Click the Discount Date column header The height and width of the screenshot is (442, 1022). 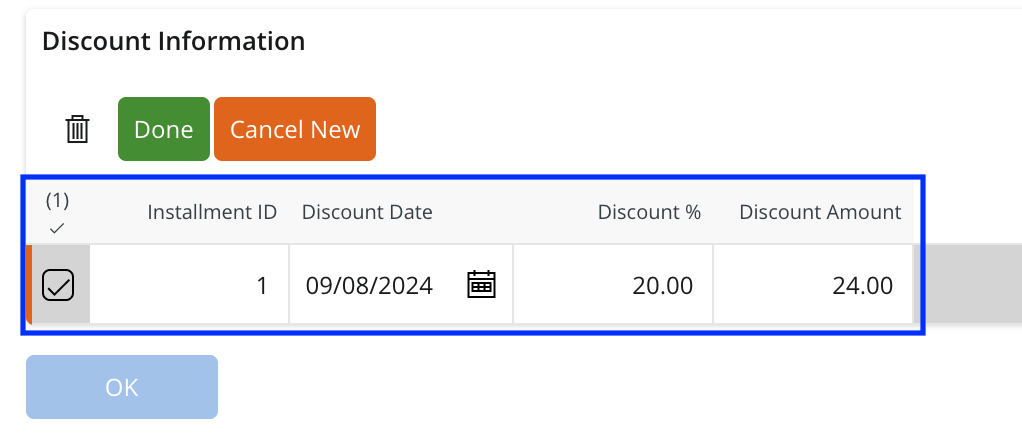click(x=367, y=212)
